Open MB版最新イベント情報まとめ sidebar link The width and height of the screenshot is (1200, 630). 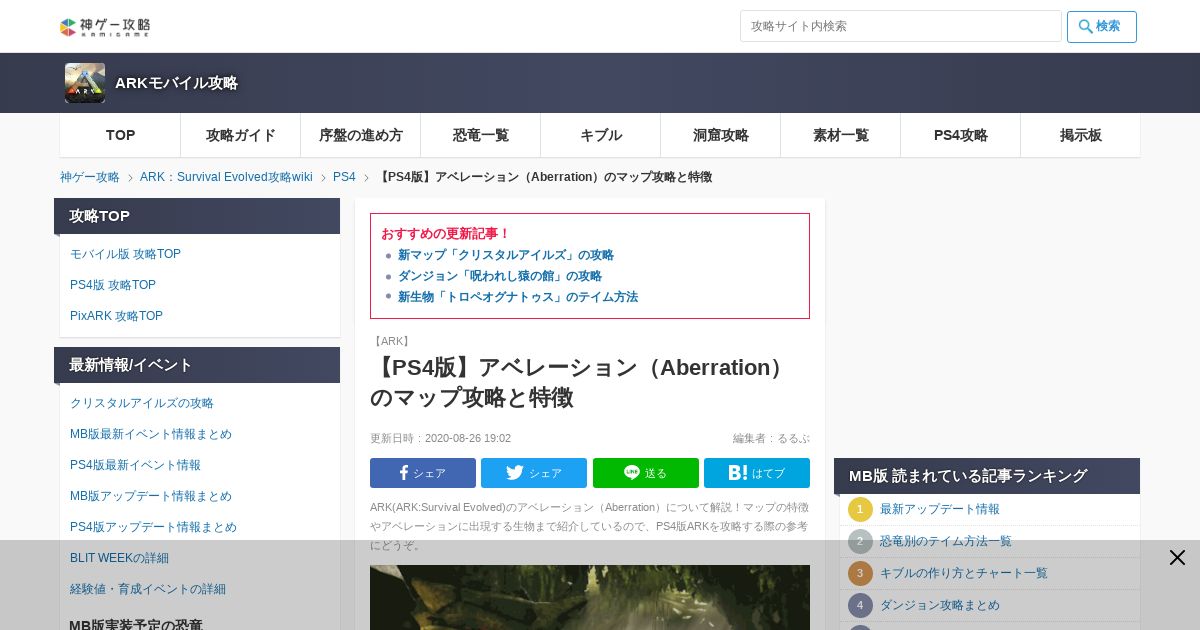point(151,434)
